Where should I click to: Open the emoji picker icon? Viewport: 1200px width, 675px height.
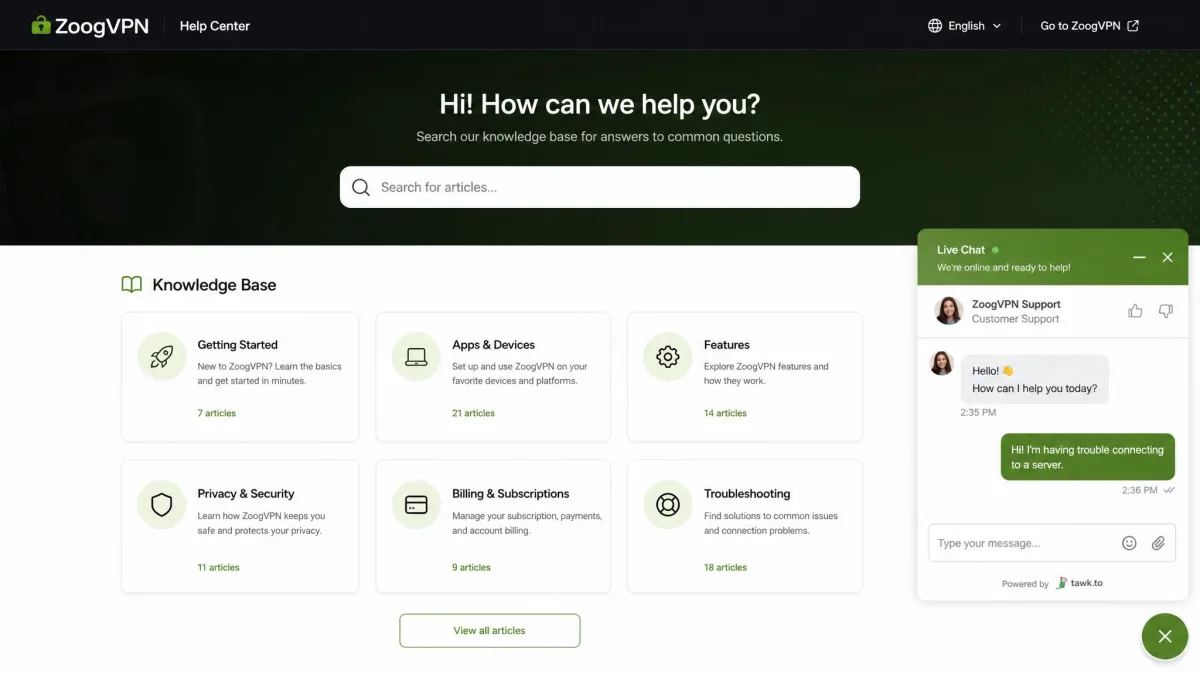click(x=1129, y=543)
